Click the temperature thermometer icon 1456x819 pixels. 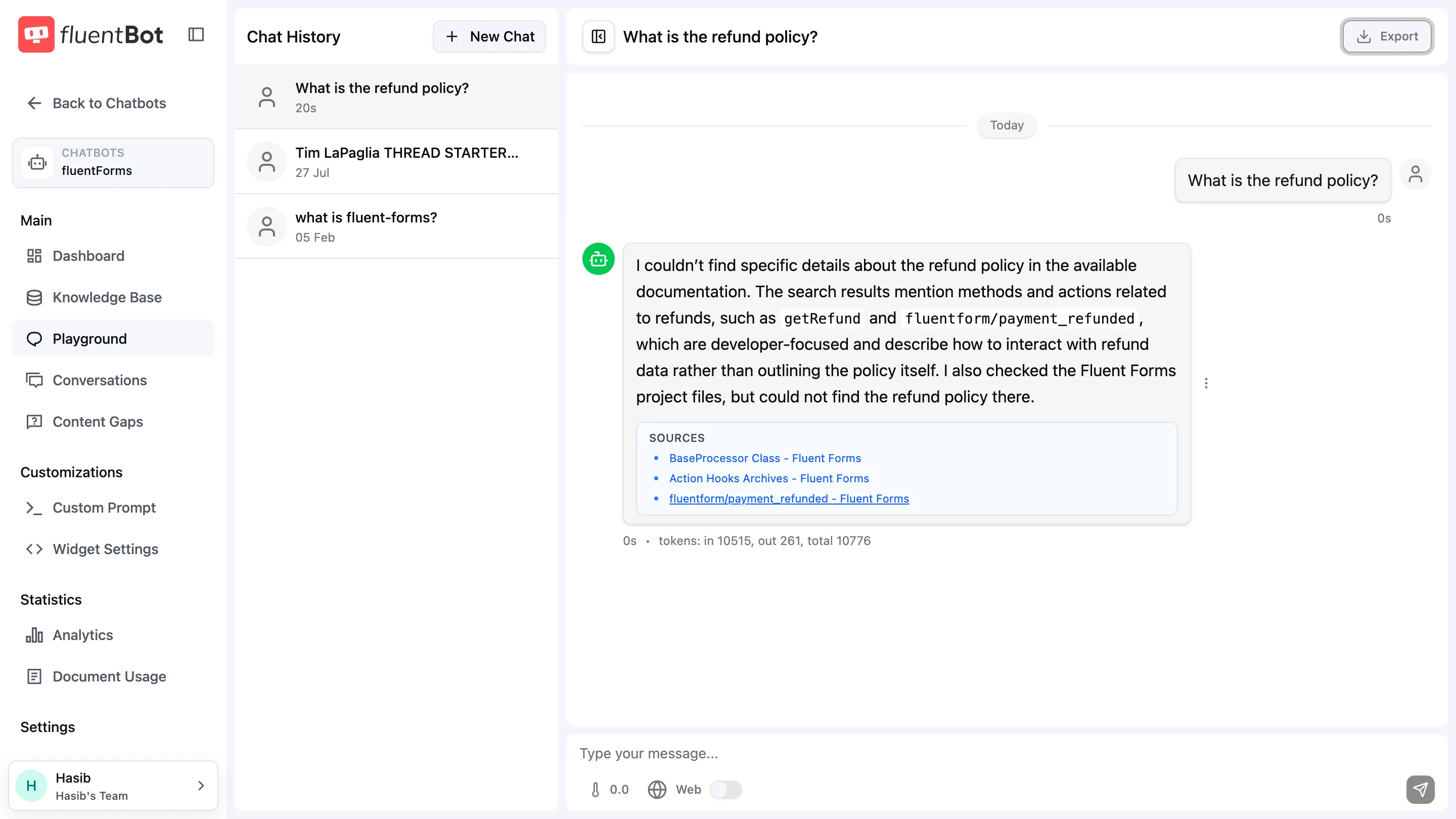coord(595,789)
